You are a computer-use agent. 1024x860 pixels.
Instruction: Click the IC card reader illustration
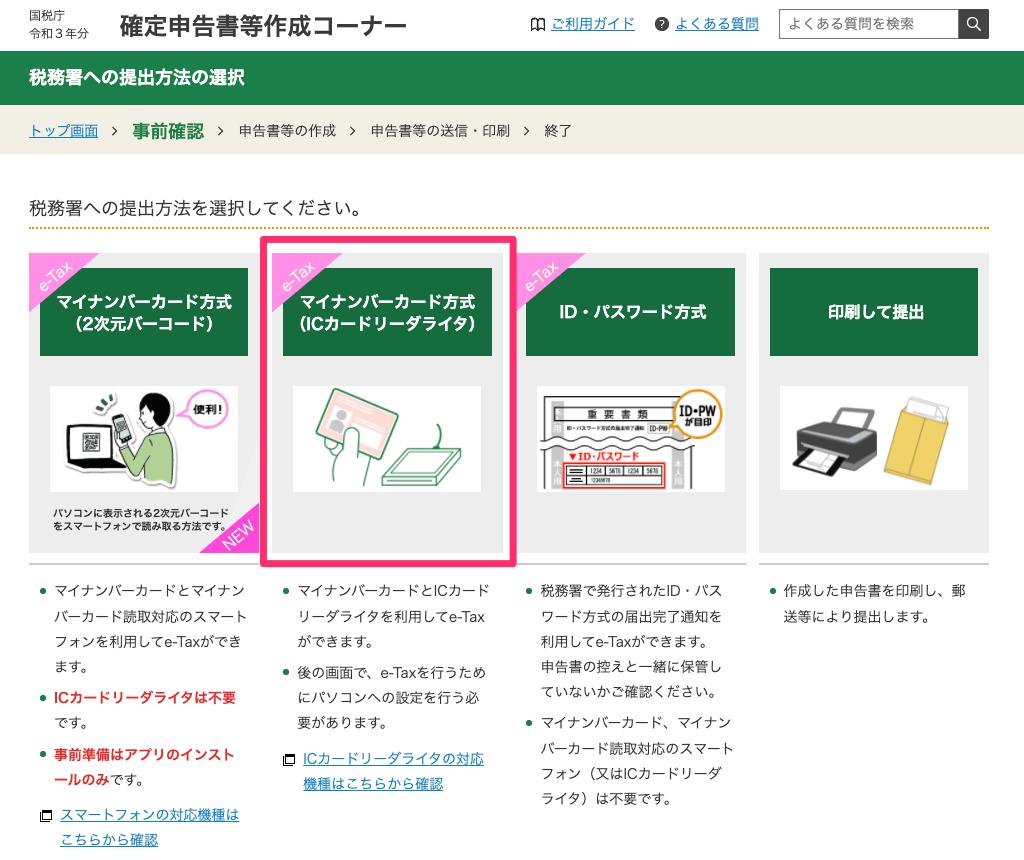(x=387, y=438)
